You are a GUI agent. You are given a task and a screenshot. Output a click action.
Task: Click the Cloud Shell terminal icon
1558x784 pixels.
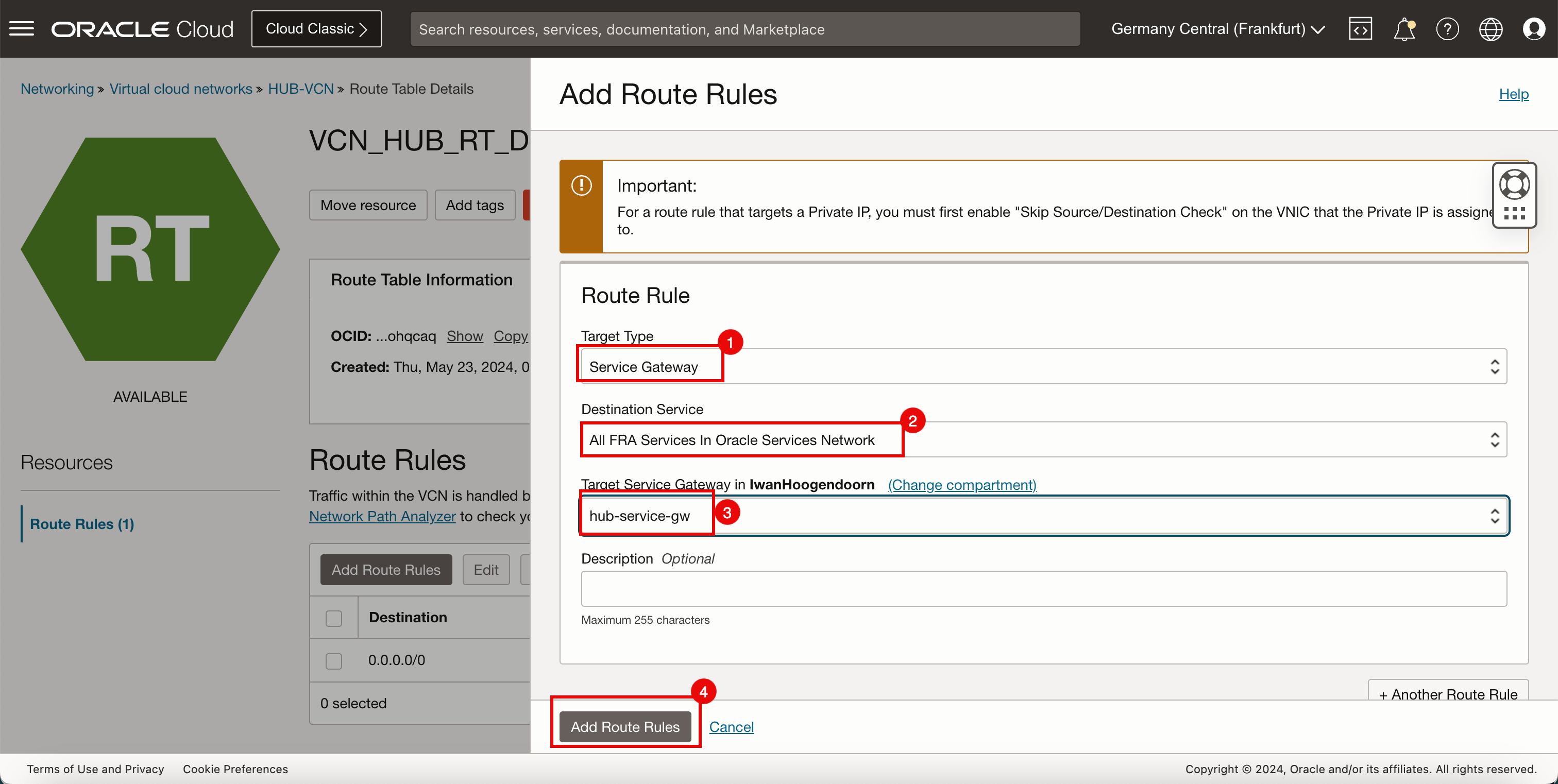point(1361,29)
